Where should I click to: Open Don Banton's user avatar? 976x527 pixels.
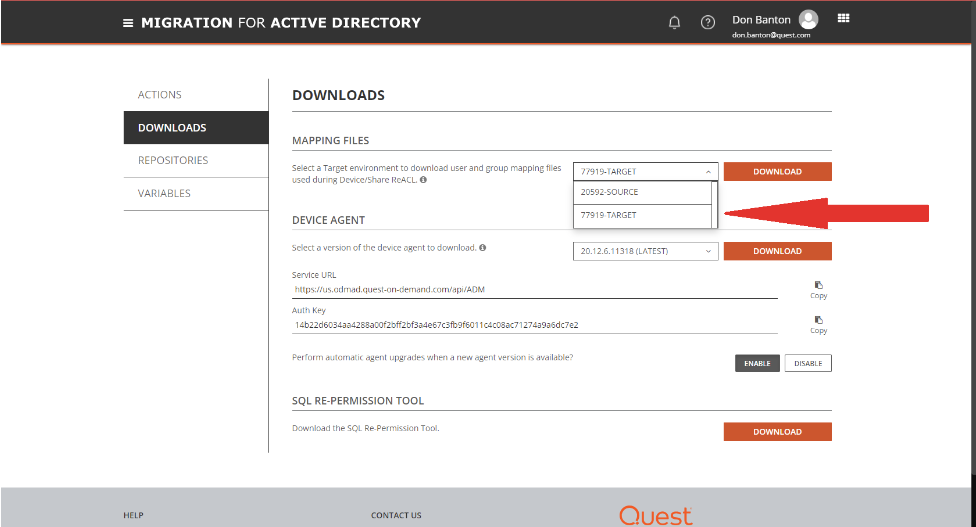point(808,19)
